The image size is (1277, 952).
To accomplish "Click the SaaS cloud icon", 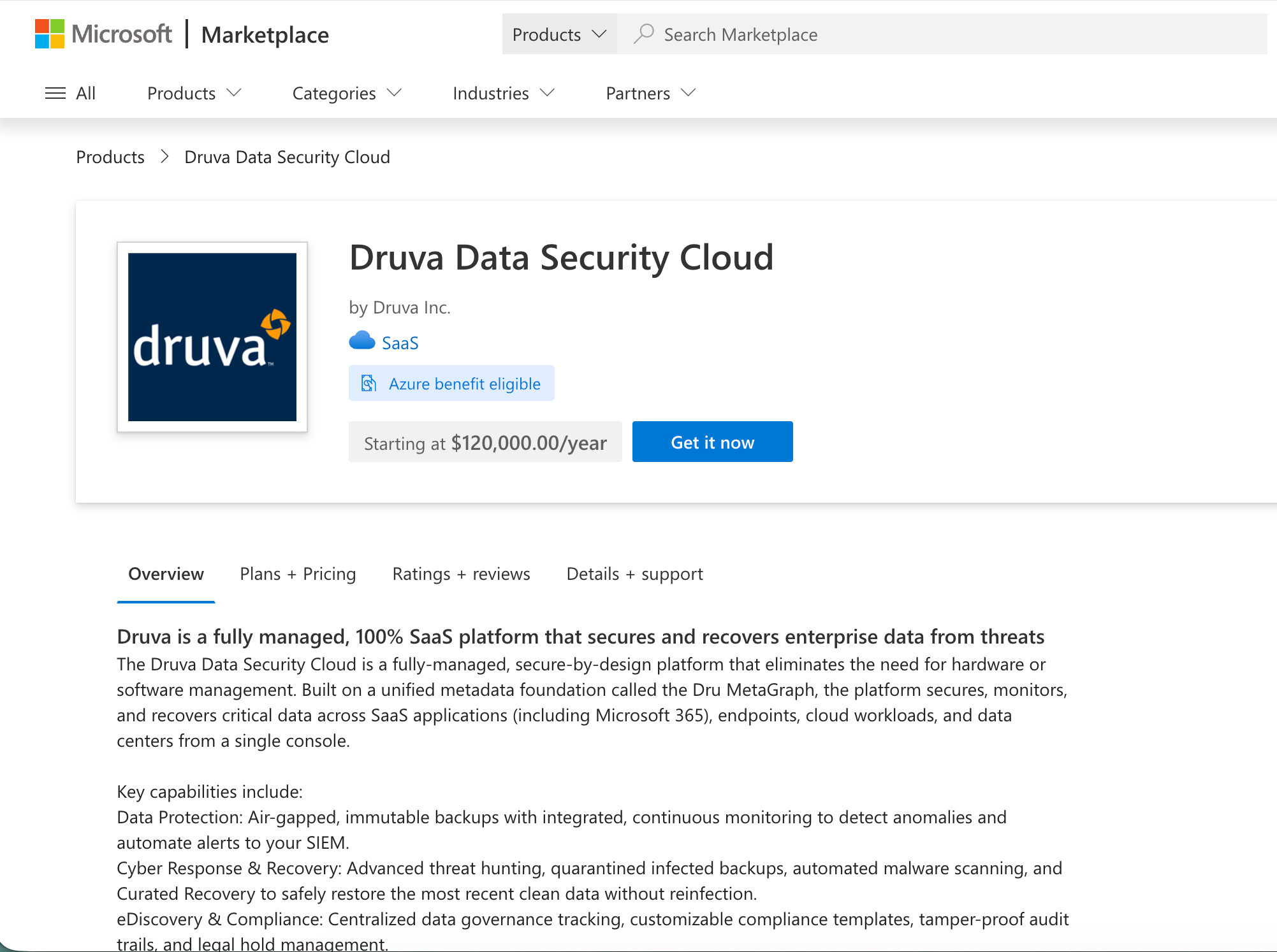I will coord(362,341).
